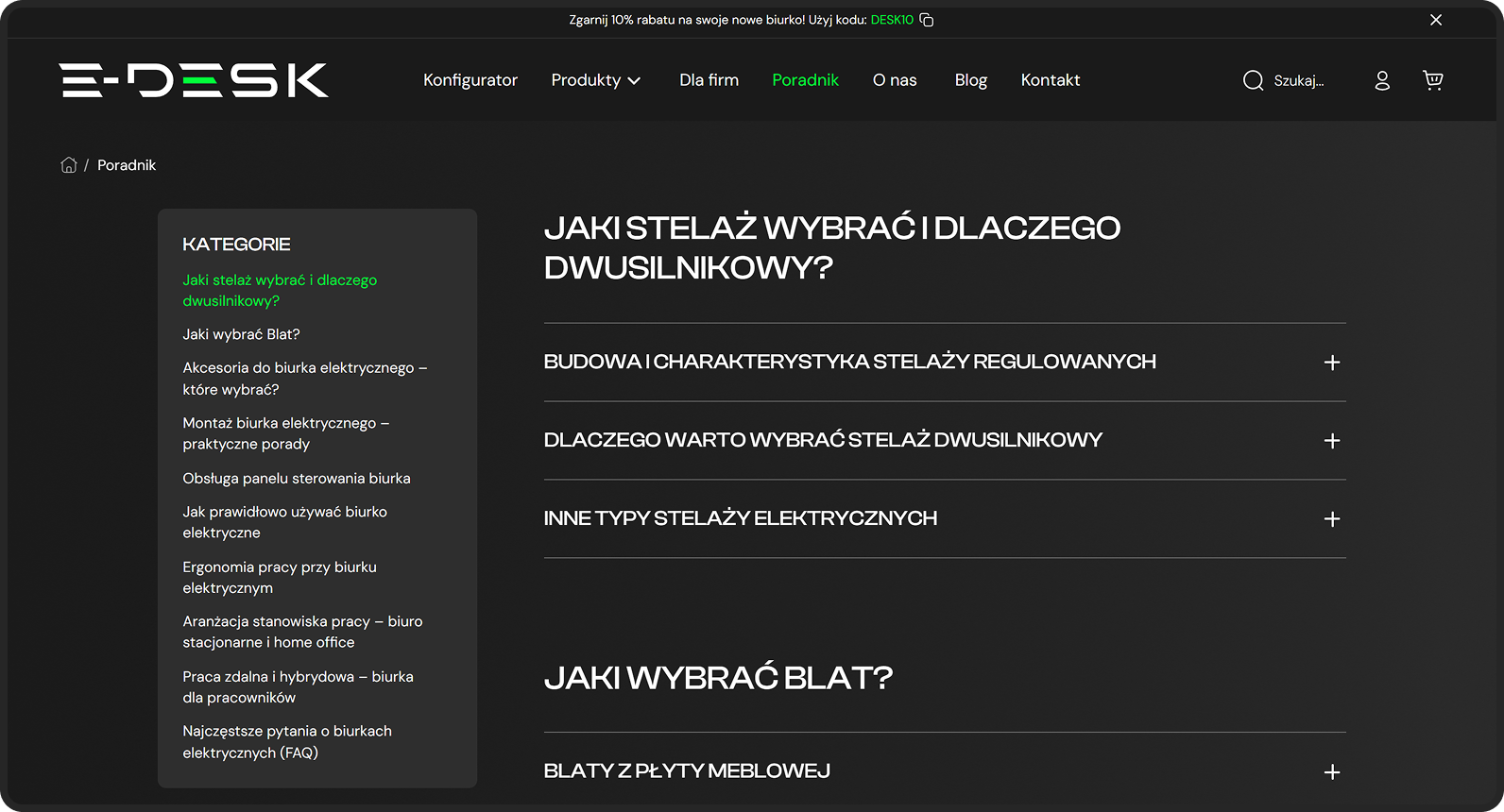This screenshot has width=1504, height=812.
Task: Click the E-DESK logo
Action: pyautogui.click(x=194, y=80)
